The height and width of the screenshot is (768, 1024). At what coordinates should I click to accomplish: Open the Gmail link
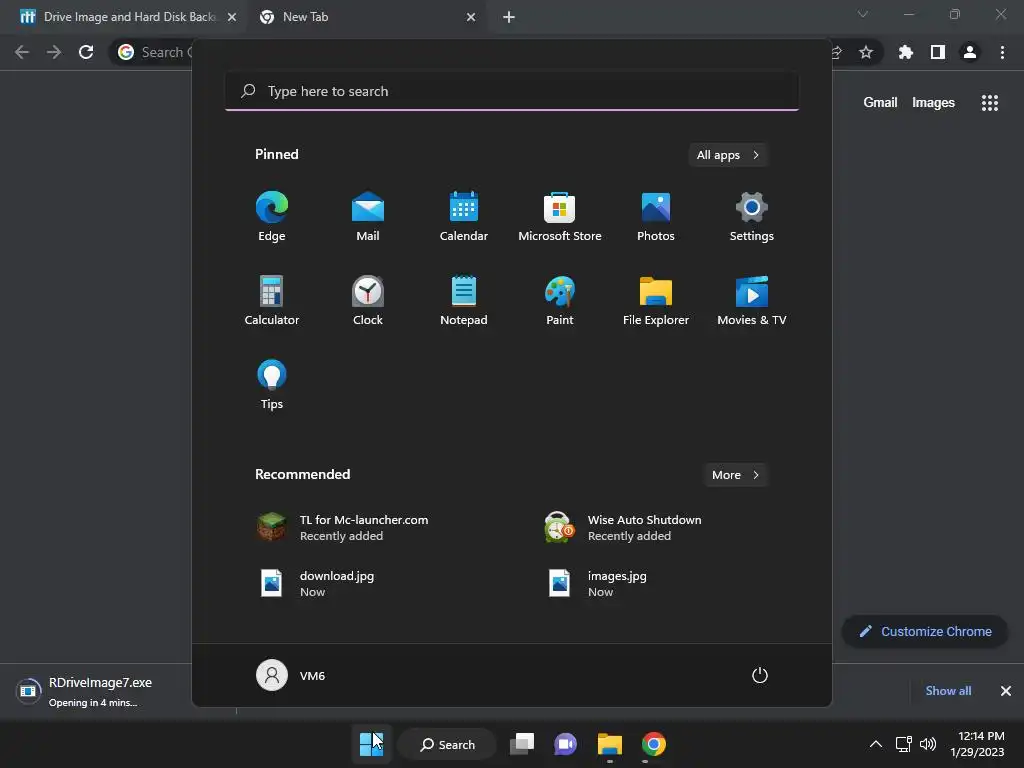pos(880,103)
